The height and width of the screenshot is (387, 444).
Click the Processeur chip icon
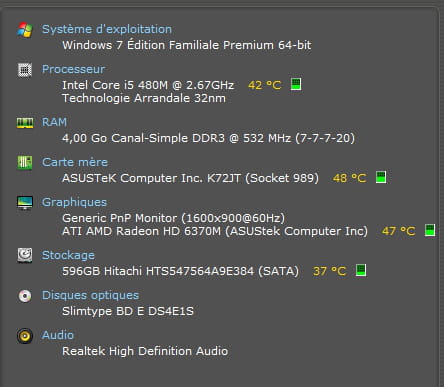point(25,70)
